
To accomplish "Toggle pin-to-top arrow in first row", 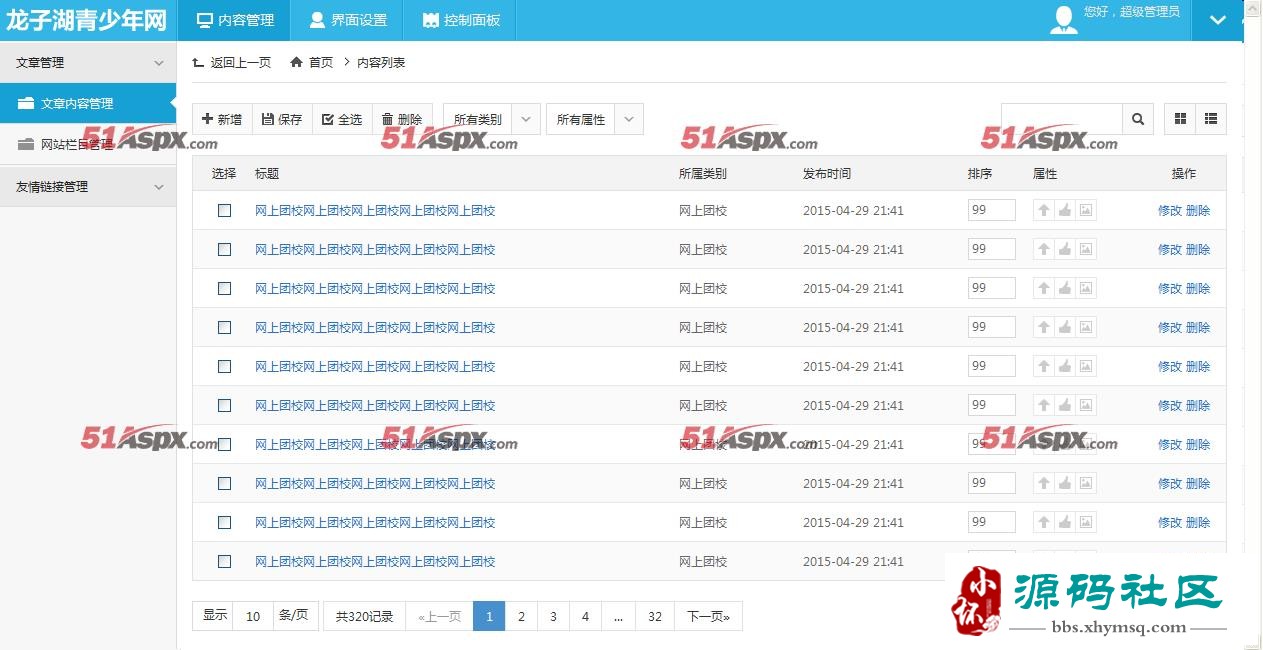I will (x=1044, y=210).
